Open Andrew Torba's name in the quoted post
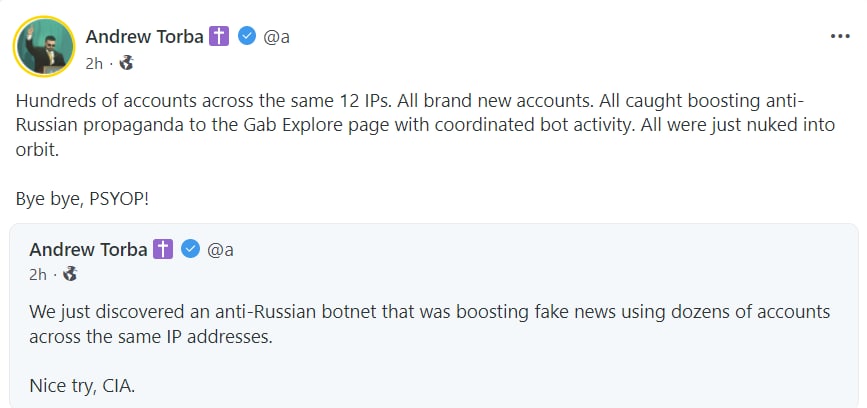 [88, 249]
